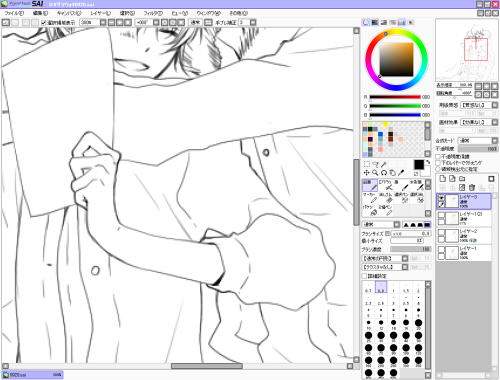Enable the clip to lower layer checkbox
This screenshot has width=500, height=380.
438,163
